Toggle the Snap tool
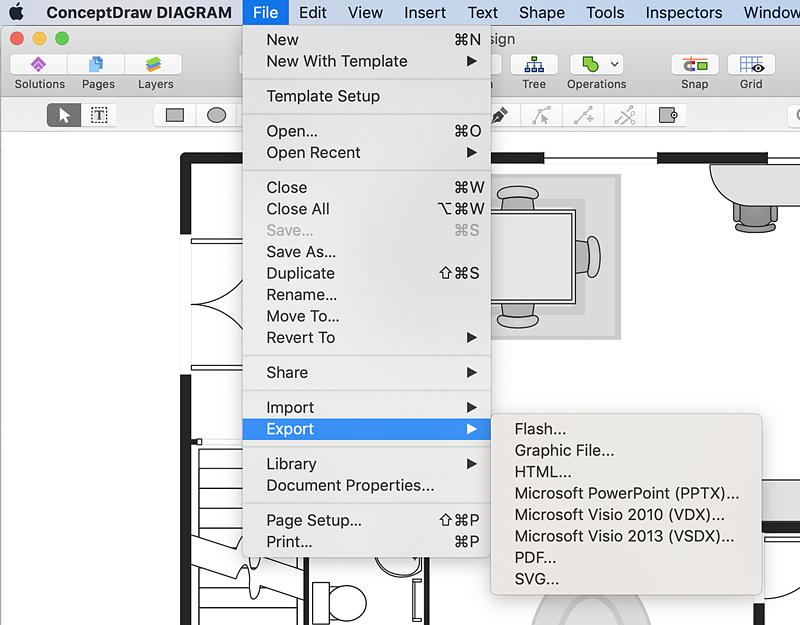The image size is (800, 625). click(695, 65)
